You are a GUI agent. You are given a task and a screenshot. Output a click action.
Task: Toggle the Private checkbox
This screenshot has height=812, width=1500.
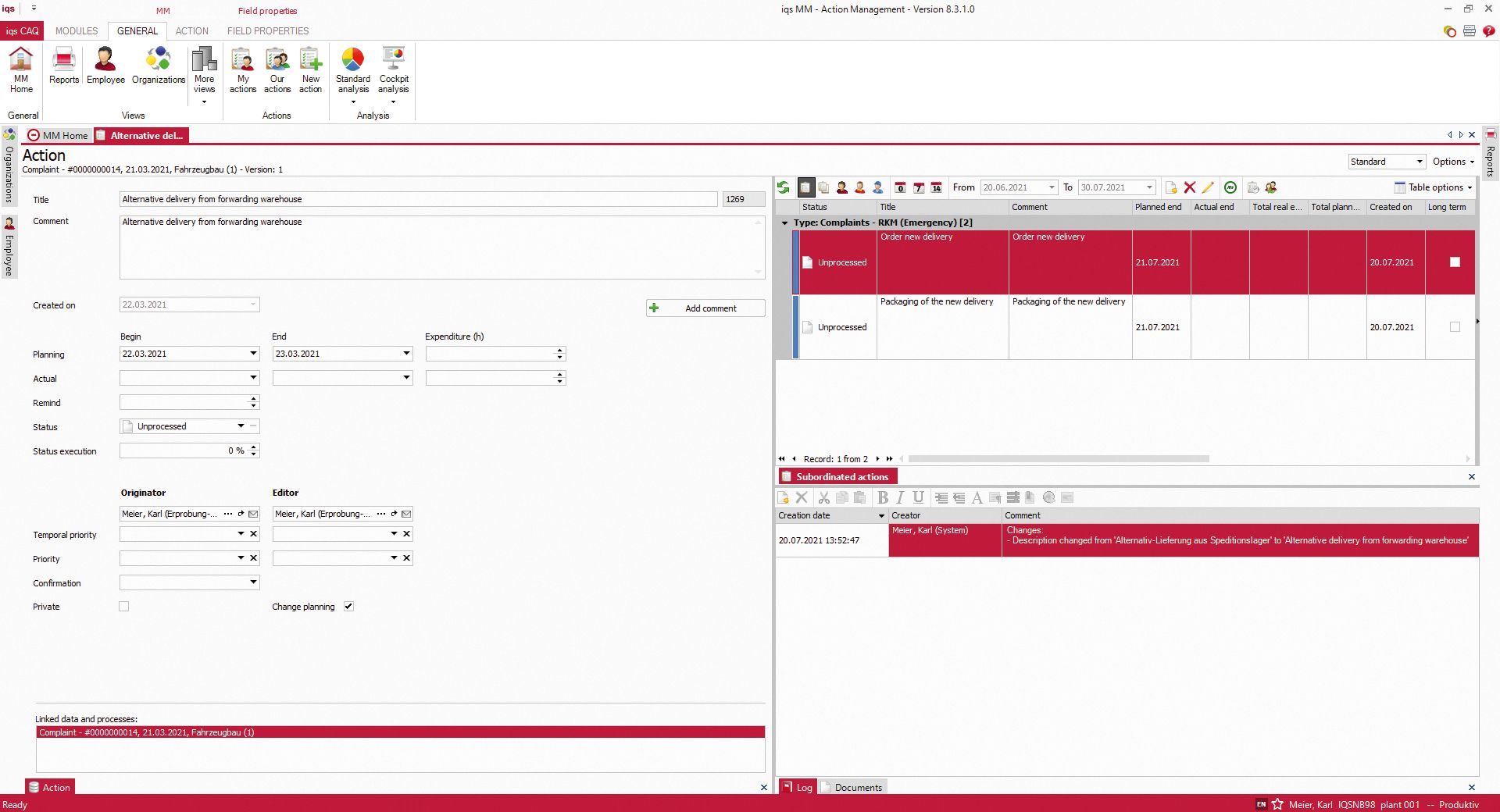tap(123, 607)
